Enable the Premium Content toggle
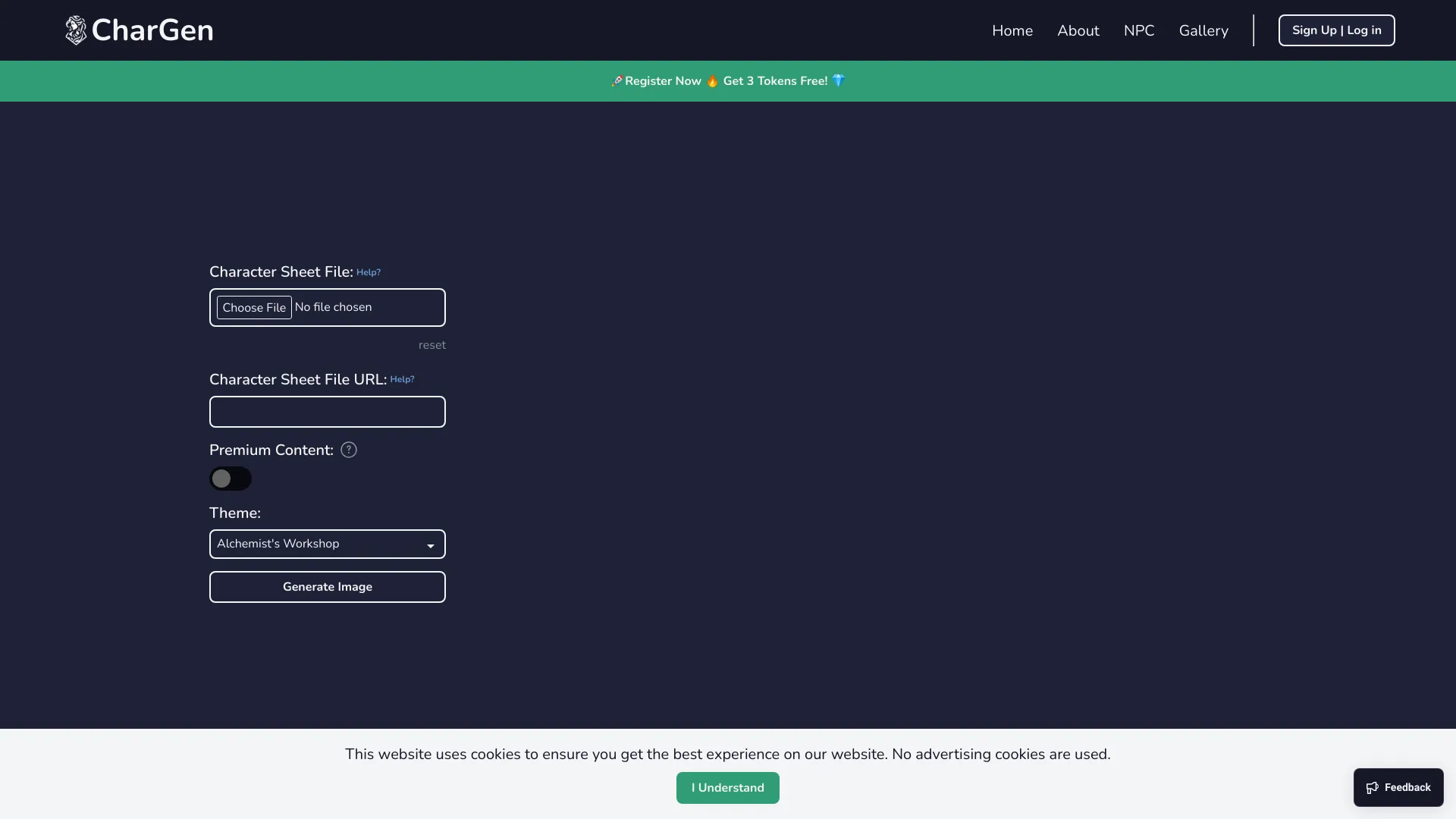This screenshot has height=819, width=1456. (230, 479)
